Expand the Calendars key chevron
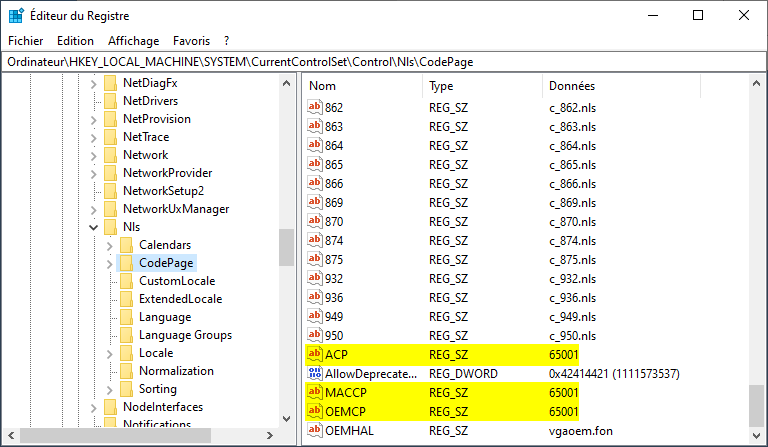 [x=110, y=245]
